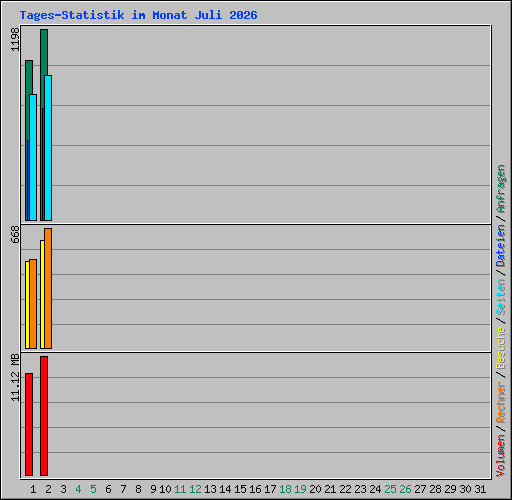
Task: Click day 31 on the x-axis
Action: click(480, 489)
